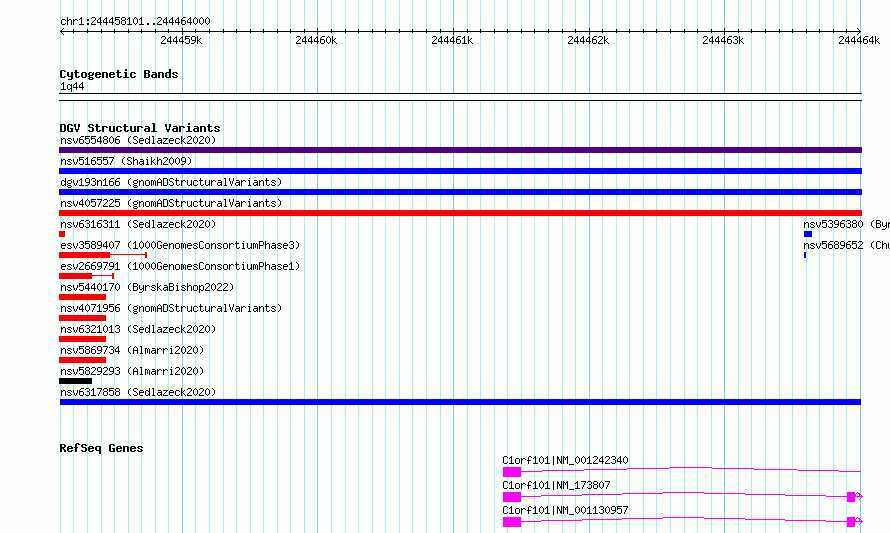Click the 244459k ruler position label
890x533 pixels.
pyautogui.click(x=181, y=40)
